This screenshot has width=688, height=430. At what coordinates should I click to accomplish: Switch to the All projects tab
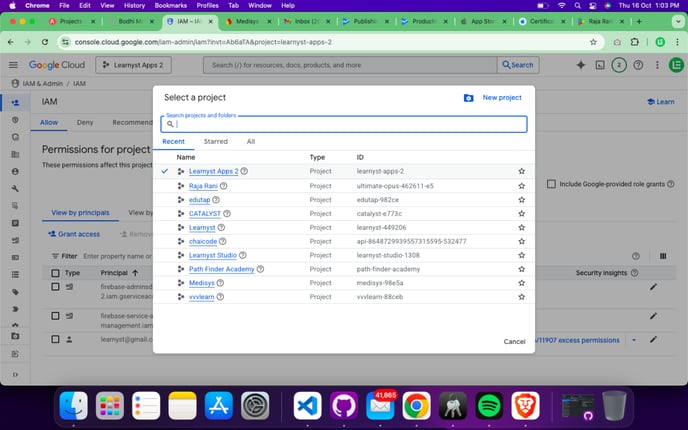(250, 142)
